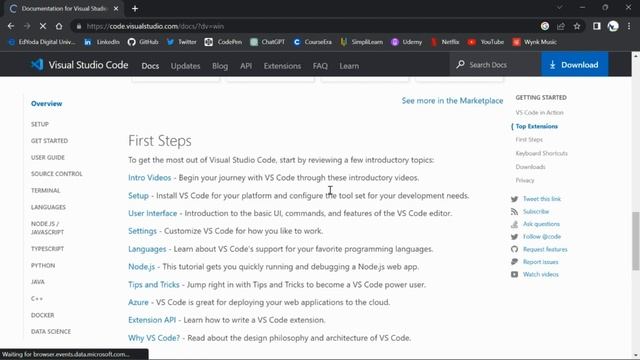The width and height of the screenshot is (640, 360).
Task: Open the LinkedIn bookmark
Action: [x=102, y=42]
